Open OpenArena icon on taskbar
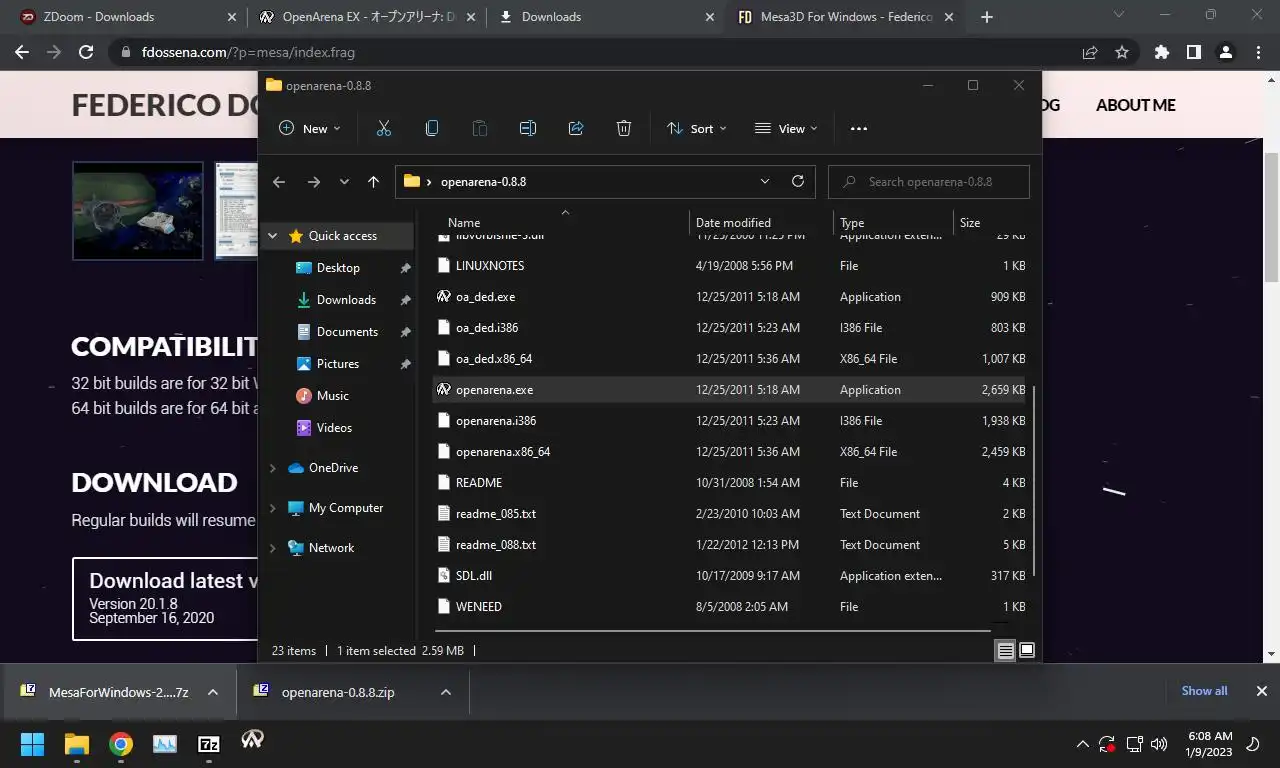Image resolution: width=1280 pixels, height=768 pixels. coord(253,740)
